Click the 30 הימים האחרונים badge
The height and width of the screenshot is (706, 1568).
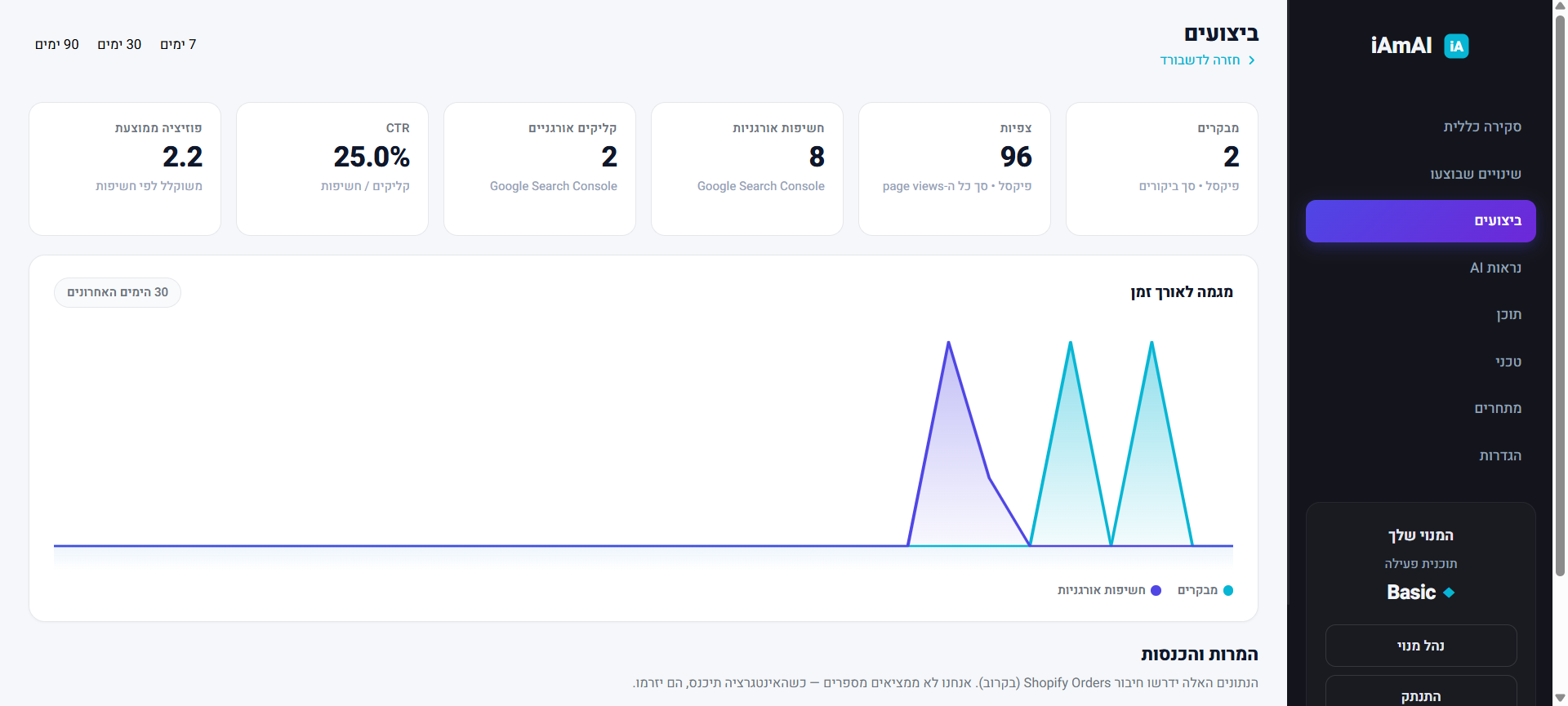coord(118,292)
